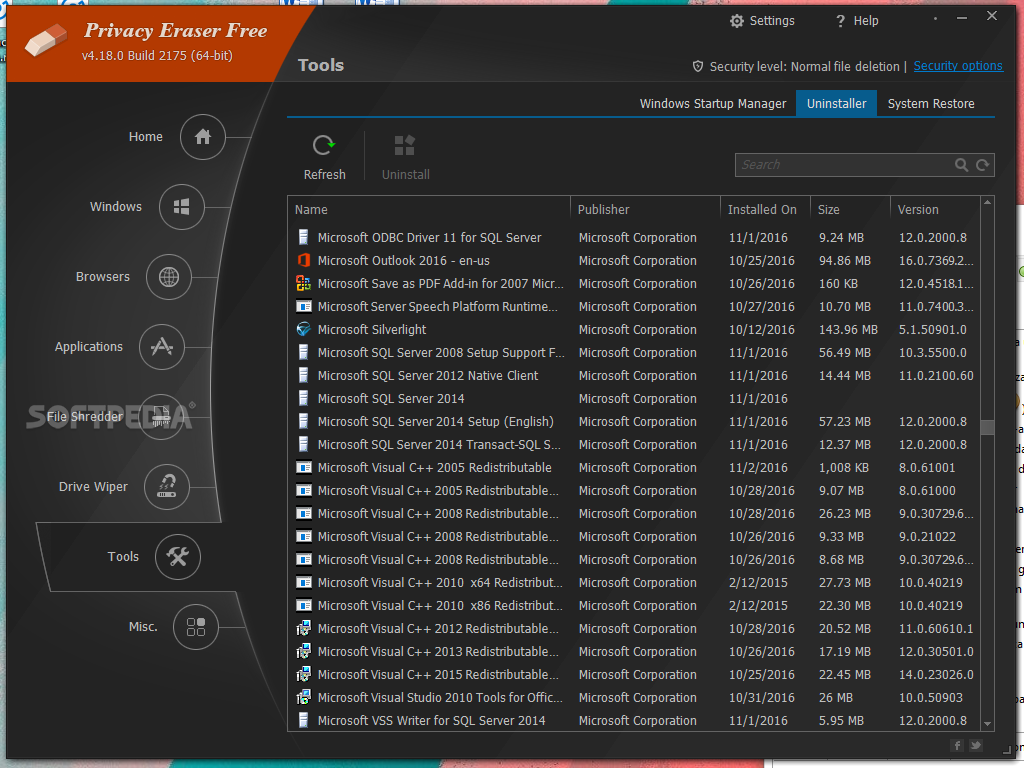Open the Home section icon
This screenshot has width=1024, height=768.
[x=202, y=136]
